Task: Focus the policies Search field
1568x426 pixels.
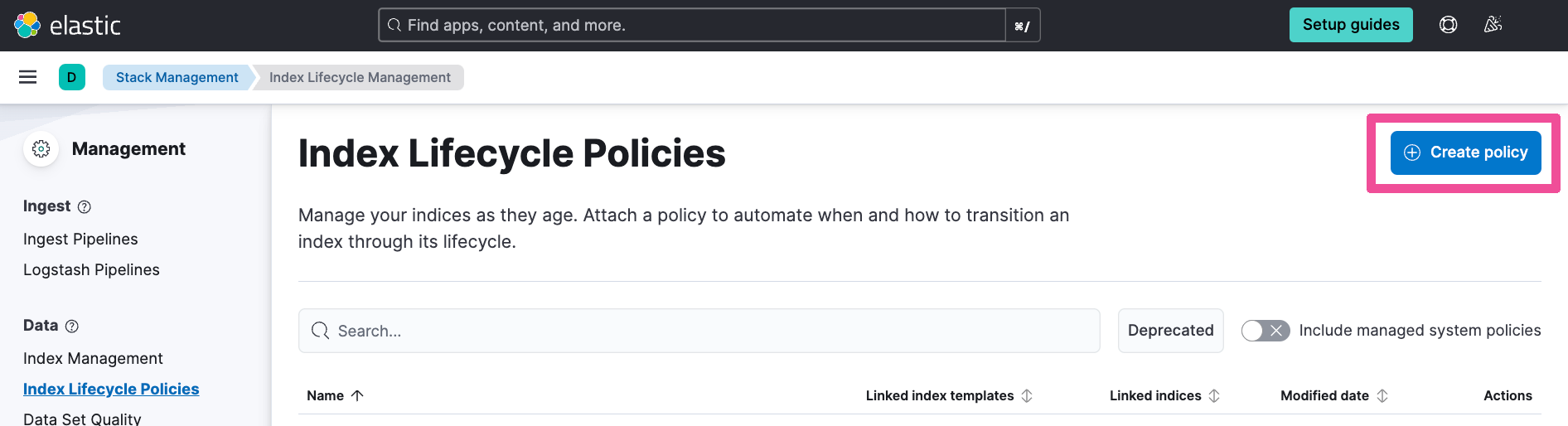Action: click(699, 331)
